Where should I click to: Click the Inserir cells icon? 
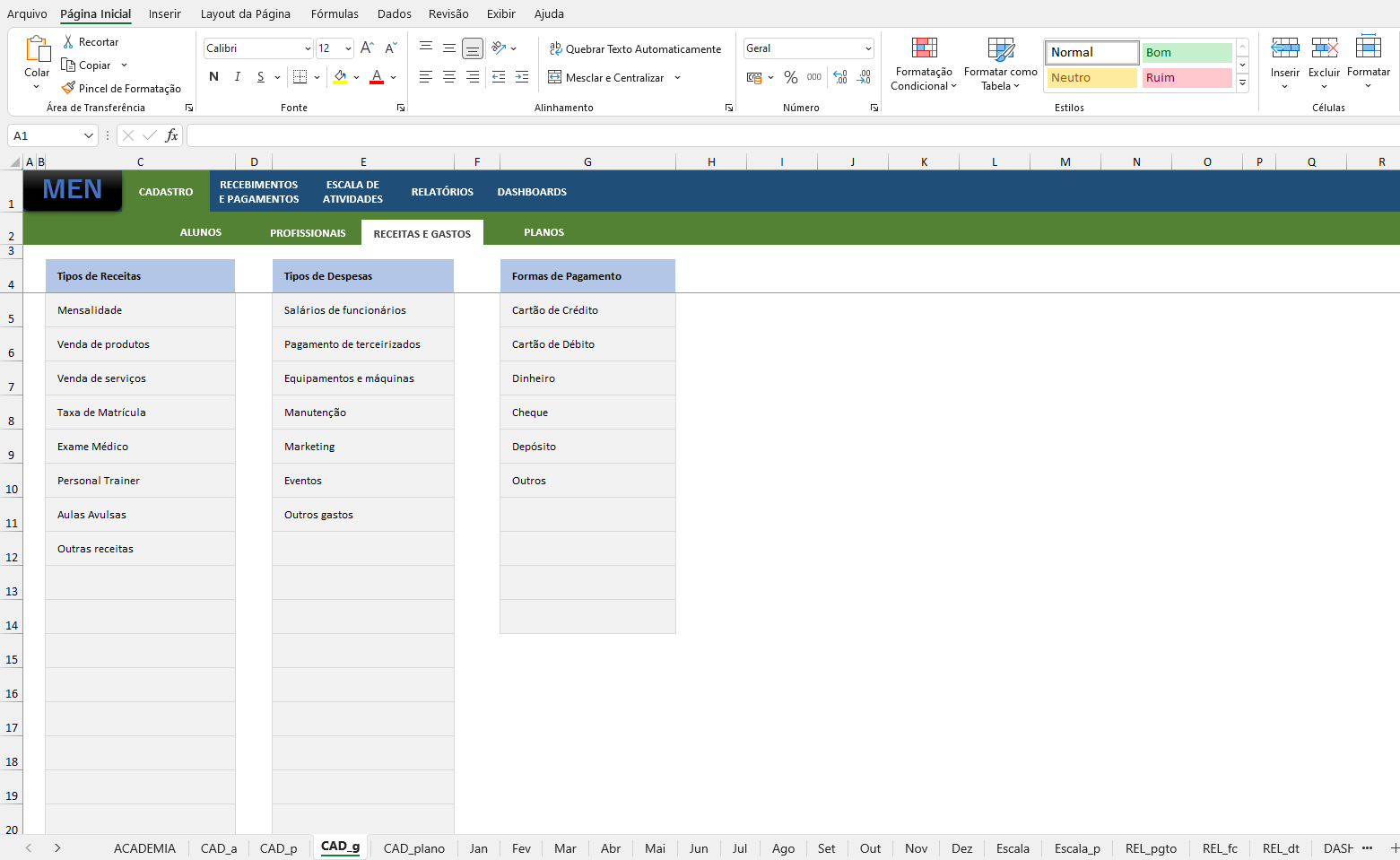[x=1284, y=48]
